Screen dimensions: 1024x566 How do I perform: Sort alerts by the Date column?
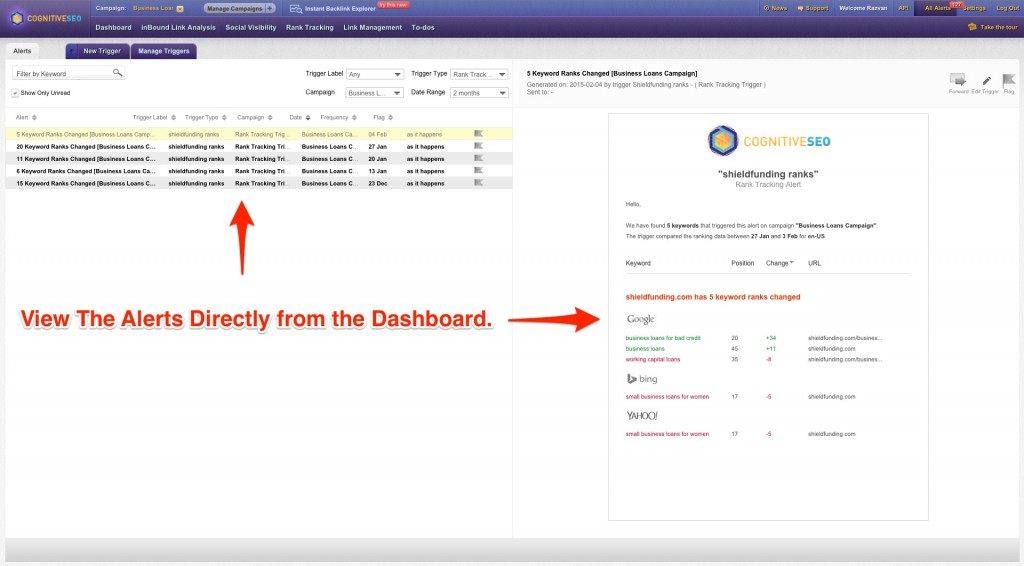click(298, 117)
